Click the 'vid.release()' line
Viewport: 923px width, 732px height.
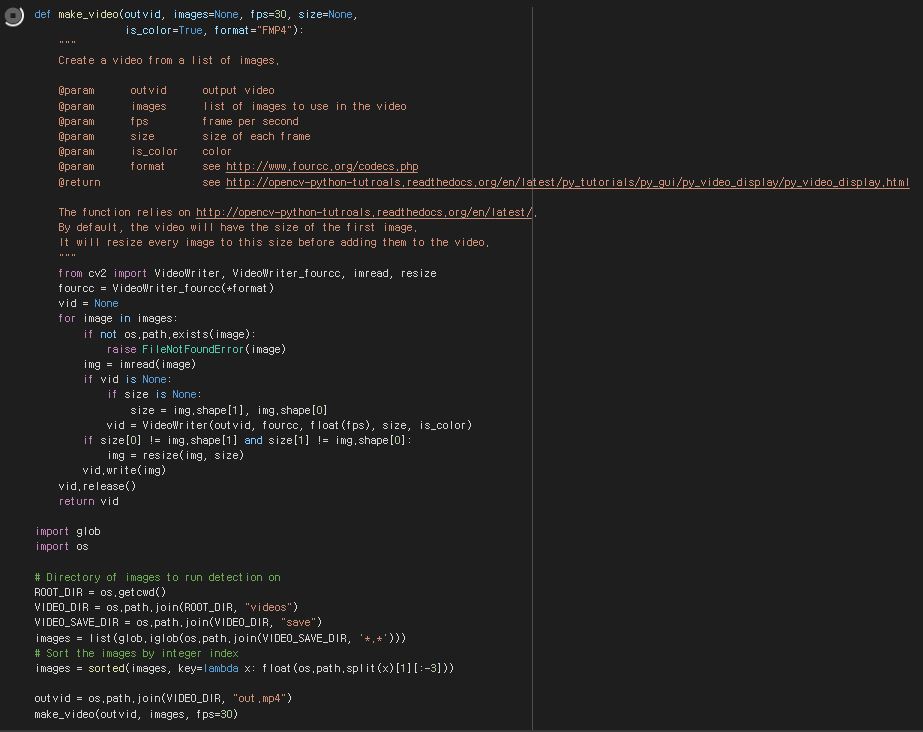pyautogui.click(x=97, y=487)
